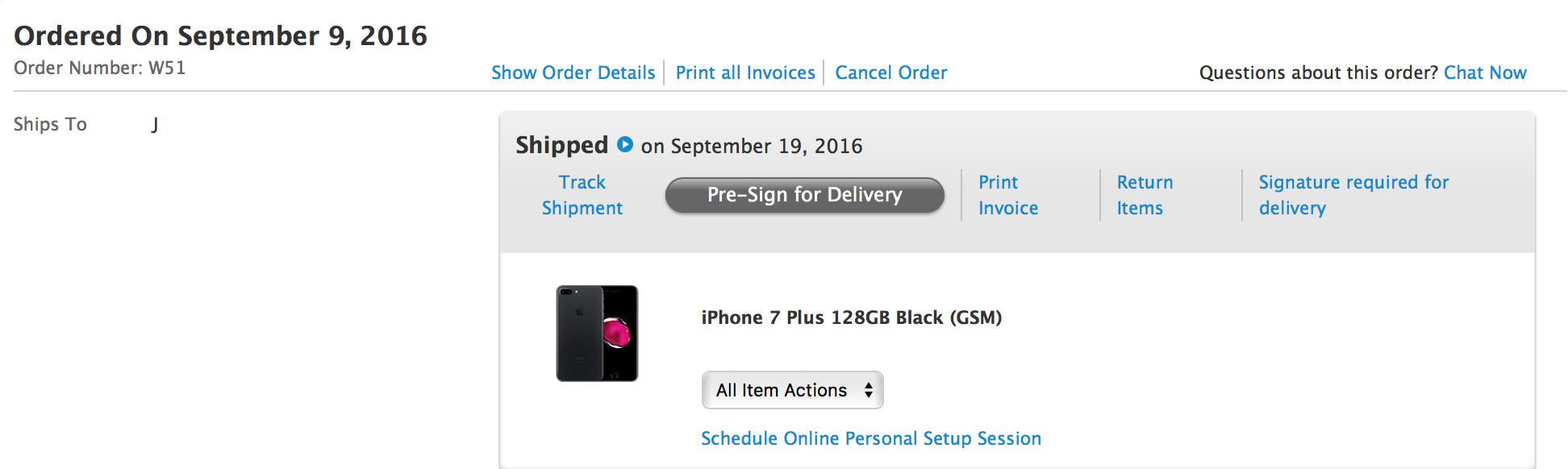Click the up-down arrows on All Item Actions
The height and width of the screenshot is (469, 1568).
tap(869, 390)
